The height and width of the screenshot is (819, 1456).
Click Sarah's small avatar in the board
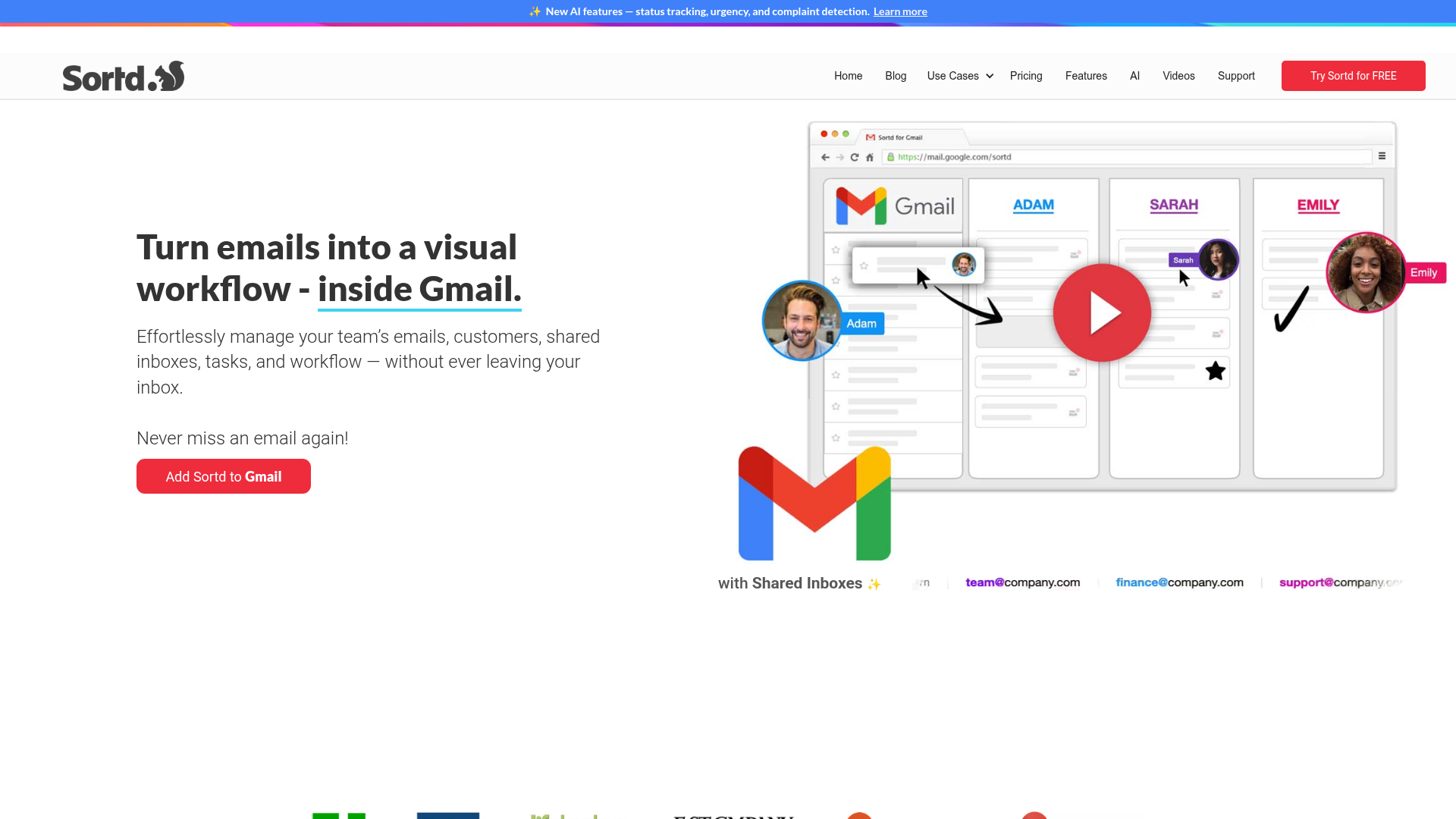[x=1218, y=259]
